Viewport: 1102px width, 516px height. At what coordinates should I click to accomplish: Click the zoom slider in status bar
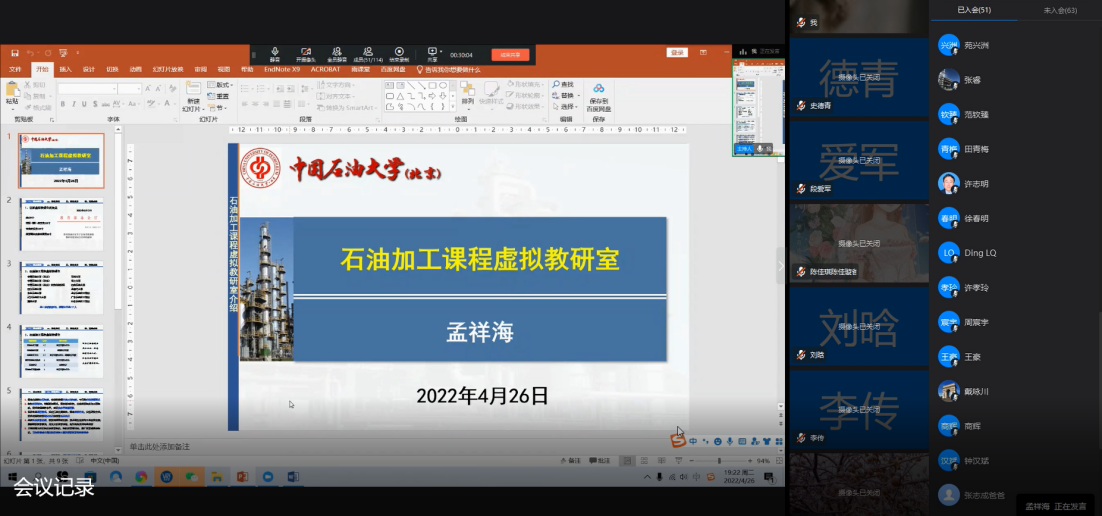(x=720, y=461)
